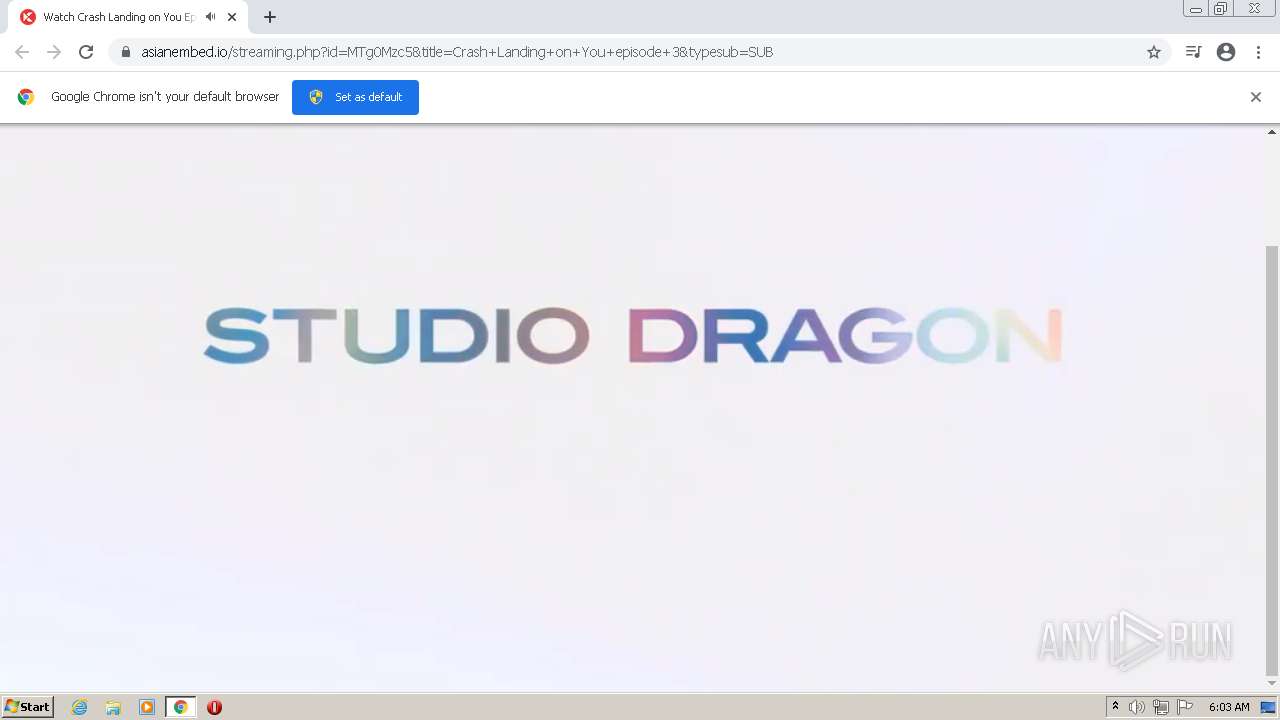Go back to the previous page
This screenshot has width=1280, height=720.
tap(22, 52)
